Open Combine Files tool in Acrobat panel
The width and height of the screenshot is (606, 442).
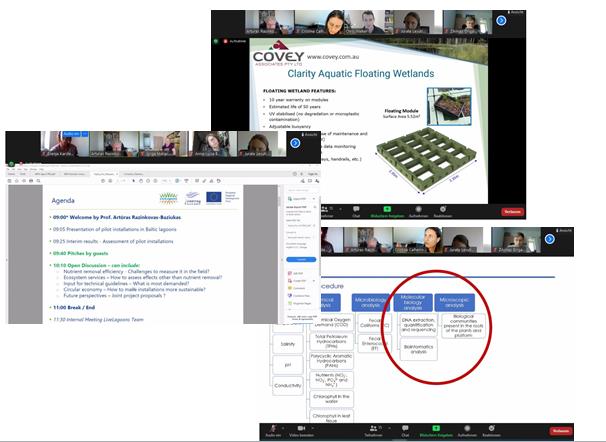point(298,296)
